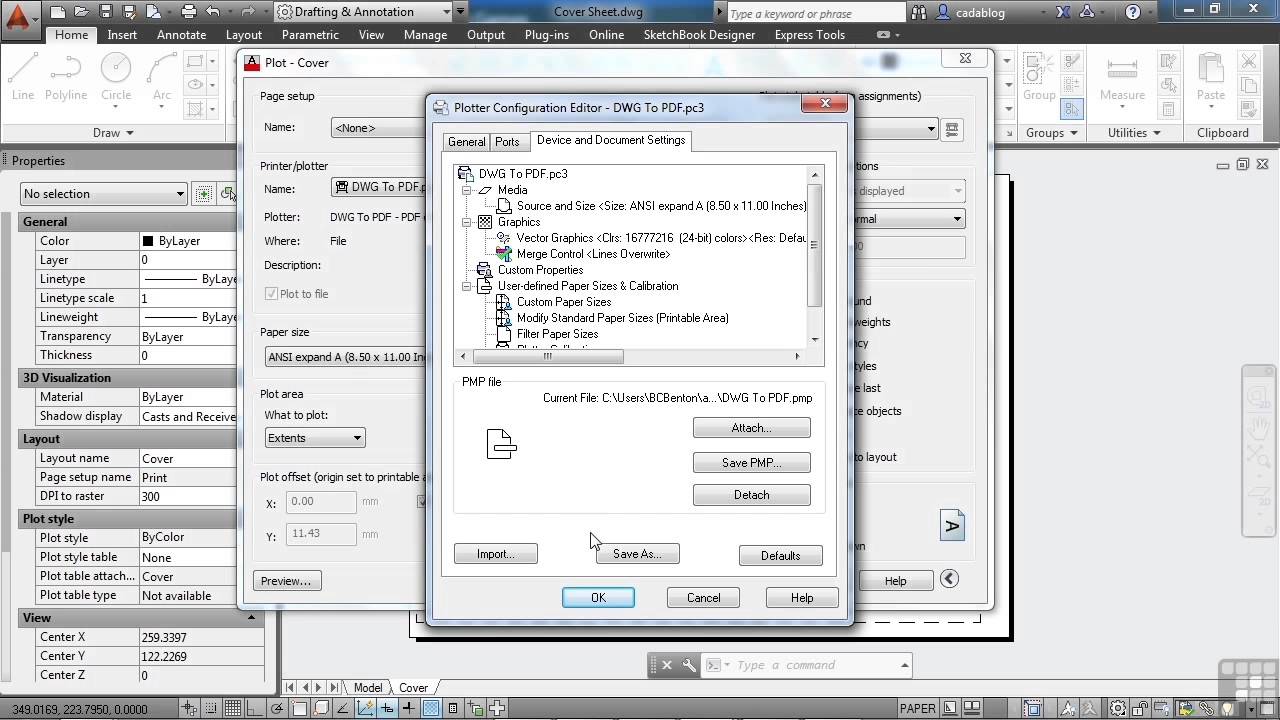Collapse the Media tree node
The height and width of the screenshot is (720, 1280).
click(466, 190)
